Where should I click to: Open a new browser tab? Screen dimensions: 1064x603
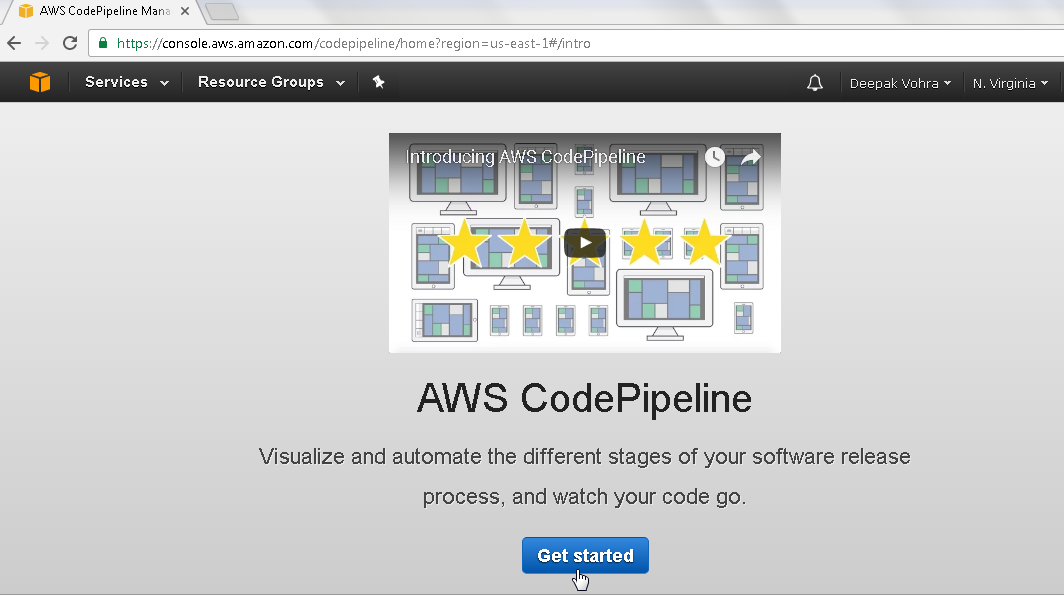tap(221, 12)
